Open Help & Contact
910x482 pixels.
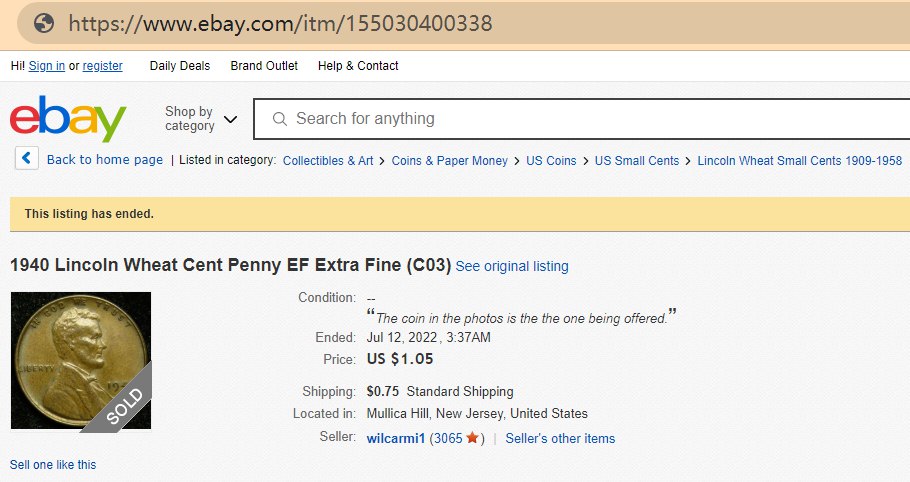358,66
